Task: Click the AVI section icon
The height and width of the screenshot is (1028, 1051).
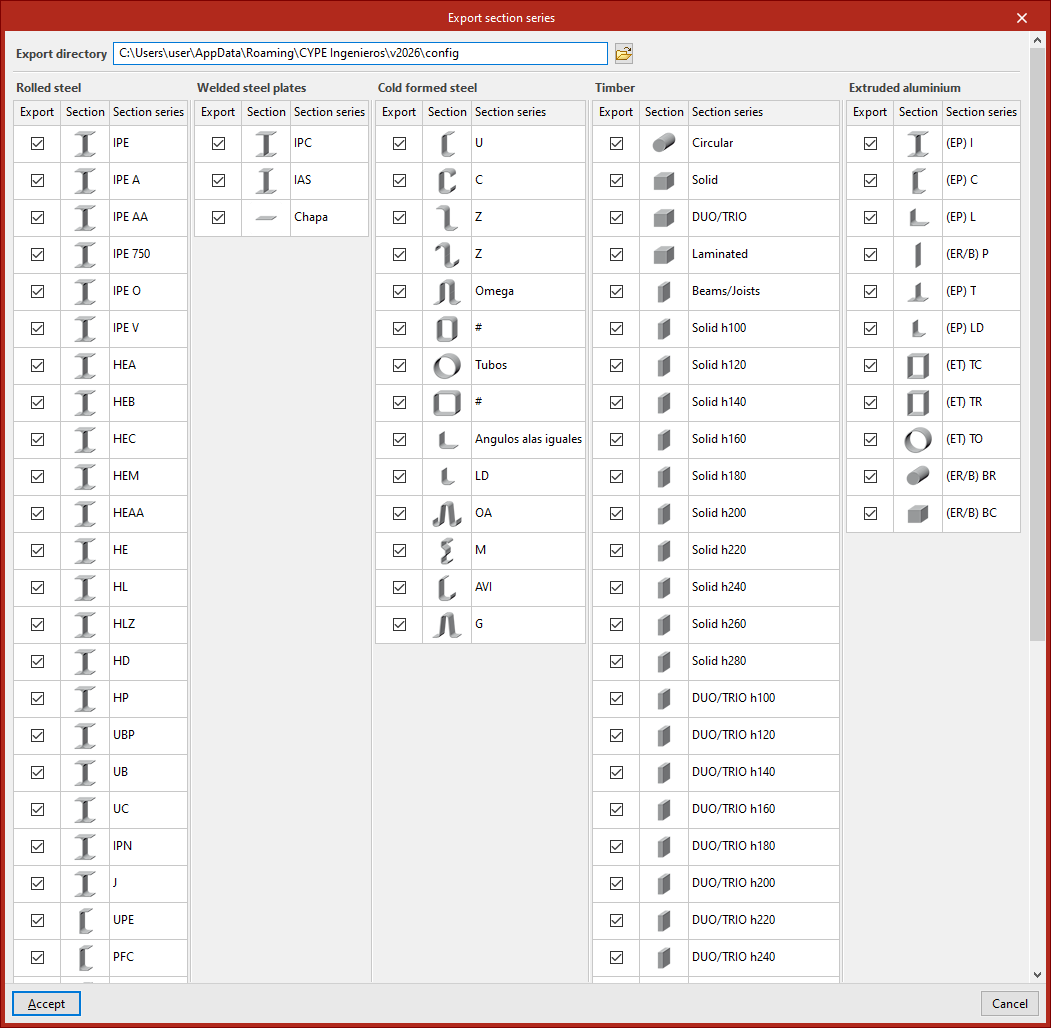Action: [447, 588]
